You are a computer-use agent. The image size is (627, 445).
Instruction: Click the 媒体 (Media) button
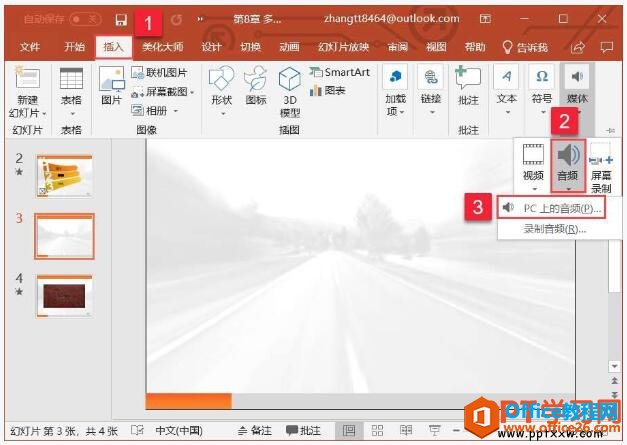click(577, 90)
